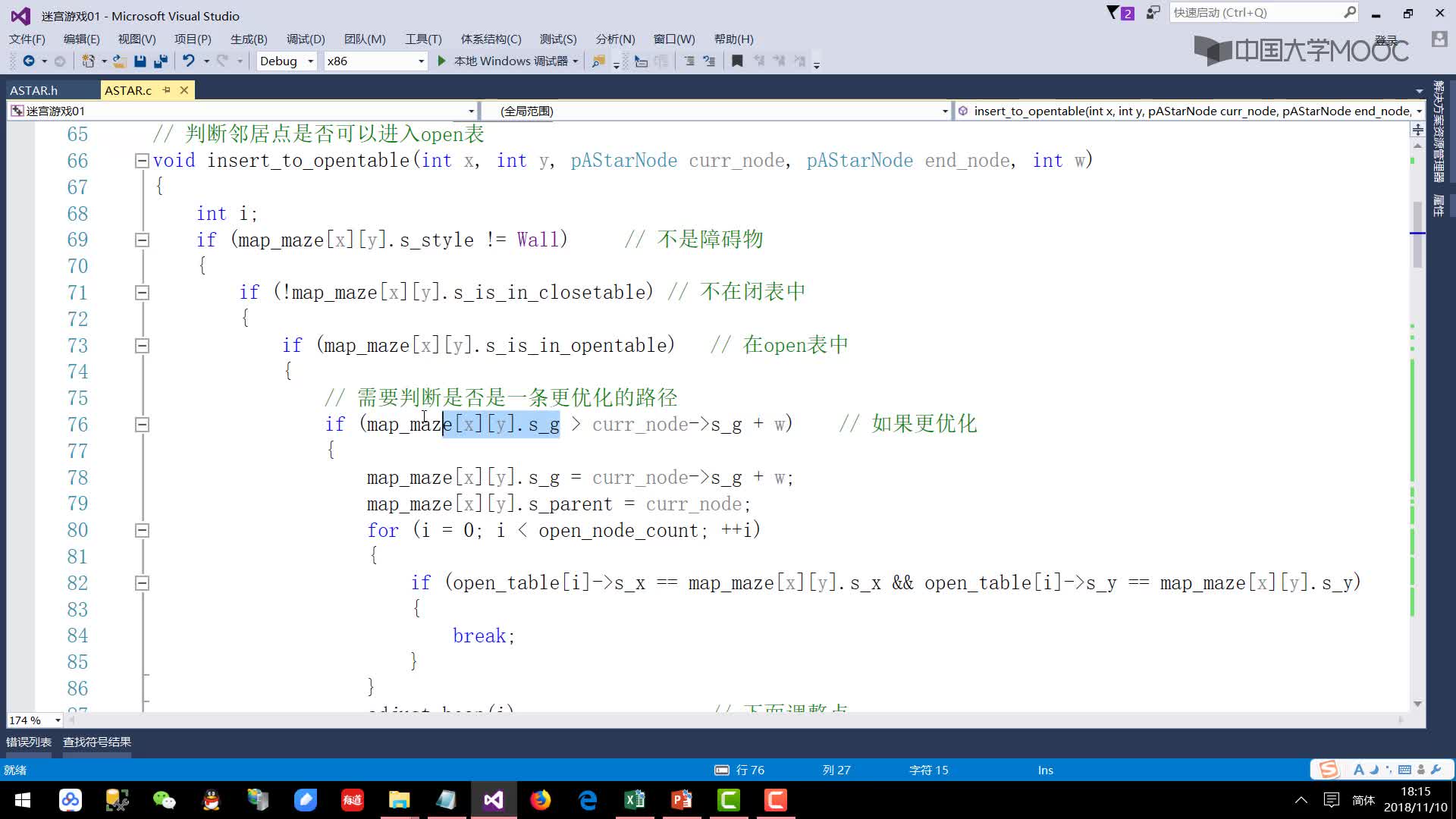Collapse the if block at line 71
Screen dimensions: 1456x819
[142, 293]
